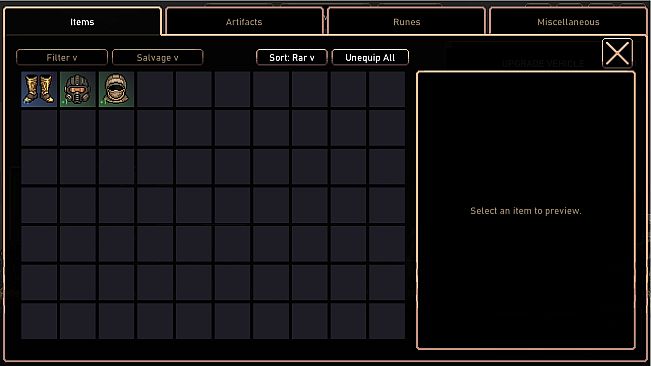Viewport: 651px width, 366px height.
Task: Select the hooded helmet item
Action: 116,89
